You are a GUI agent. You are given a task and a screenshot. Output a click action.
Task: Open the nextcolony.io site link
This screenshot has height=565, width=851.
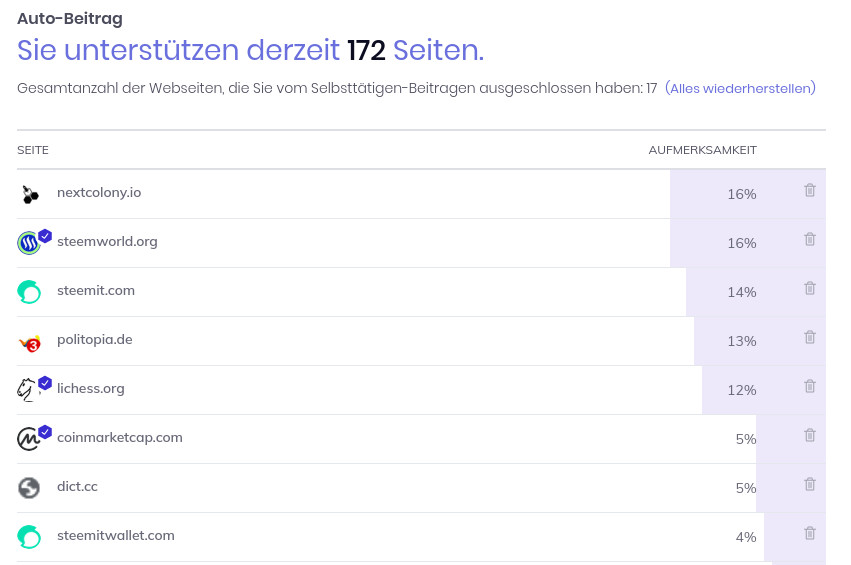click(x=99, y=193)
